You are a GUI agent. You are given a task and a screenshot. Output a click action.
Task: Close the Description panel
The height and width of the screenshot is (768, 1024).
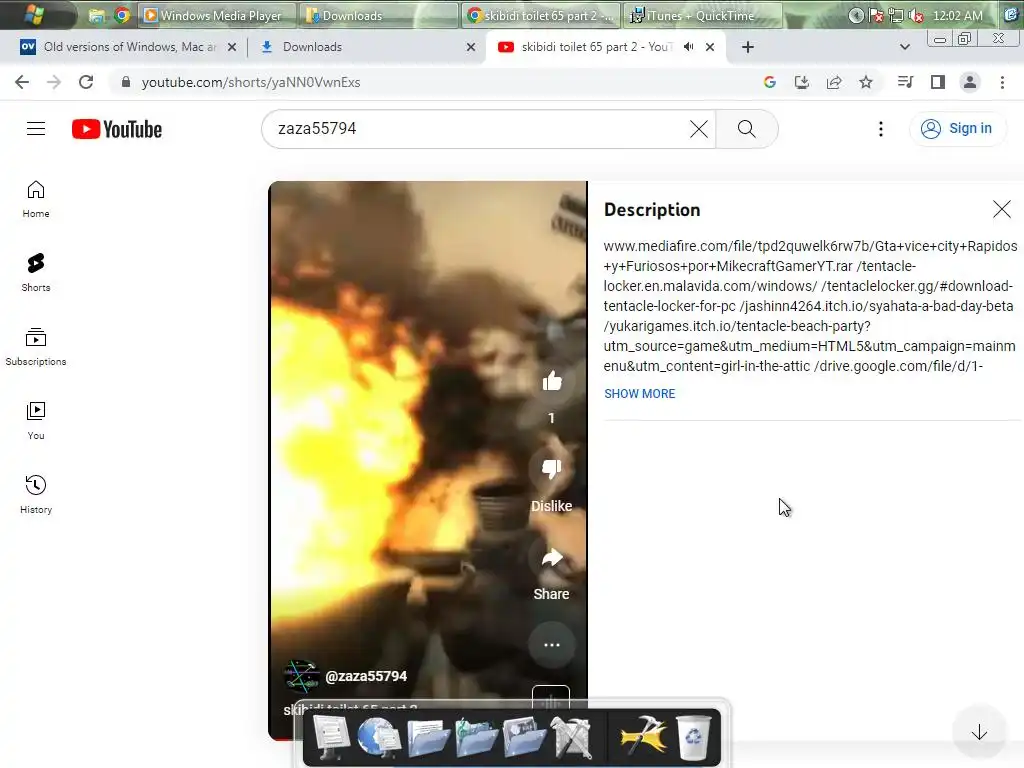click(1002, 210)
